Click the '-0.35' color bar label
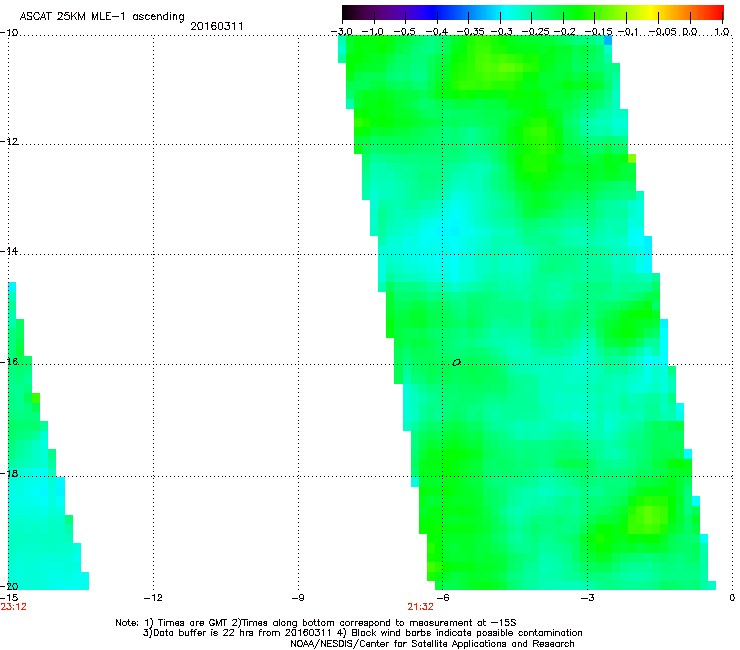 [x=469, y=32]
